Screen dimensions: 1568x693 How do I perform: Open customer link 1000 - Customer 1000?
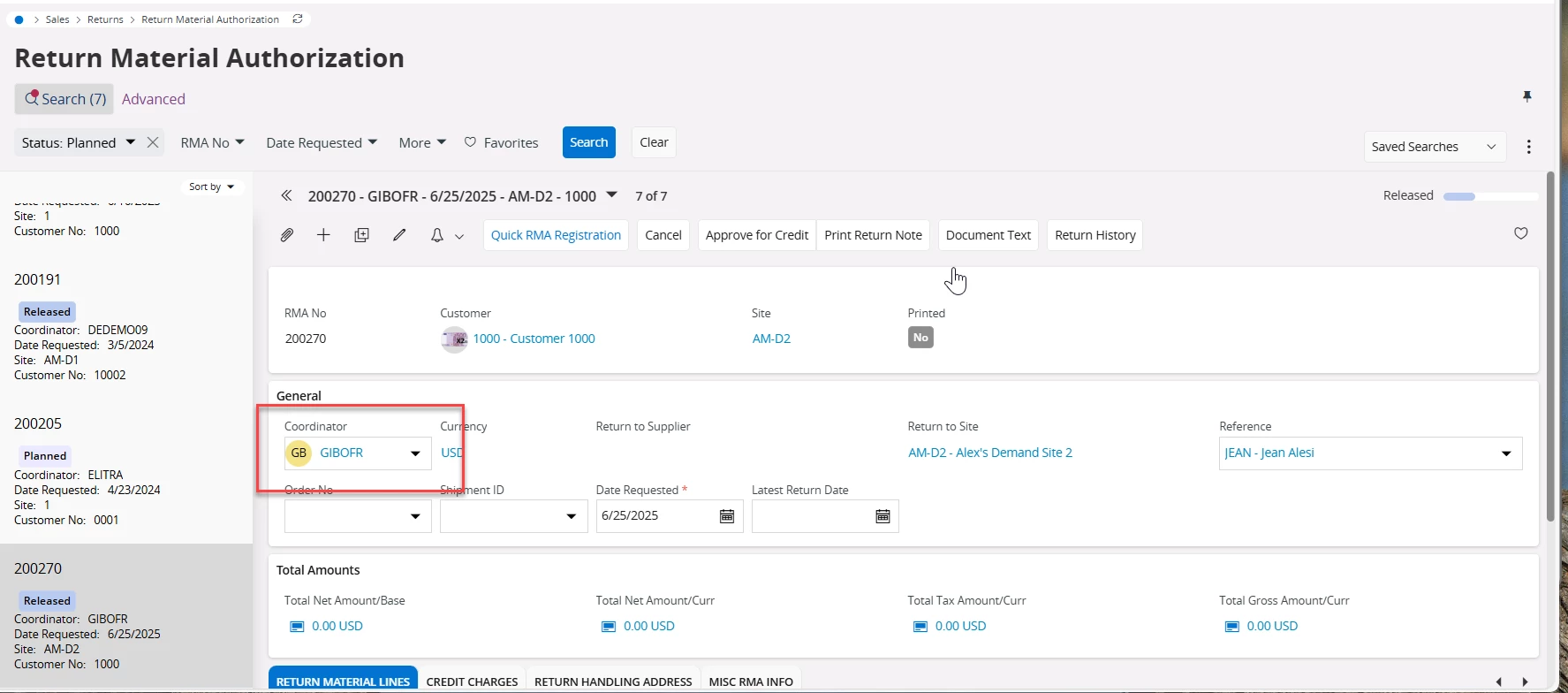tap(534, 339)
